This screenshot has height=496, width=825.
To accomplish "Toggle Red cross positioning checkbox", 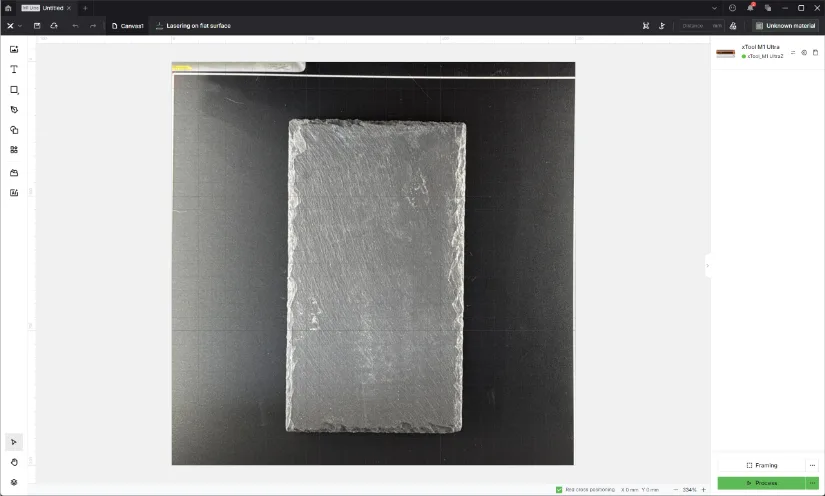I will pos(559,489).
